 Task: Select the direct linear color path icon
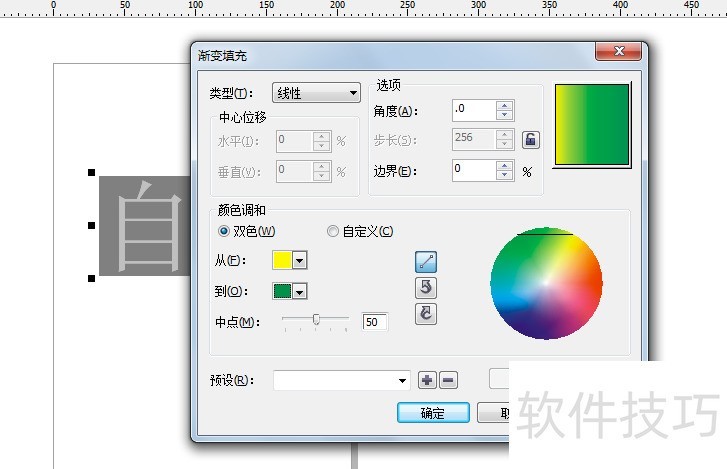pos(426,262)
